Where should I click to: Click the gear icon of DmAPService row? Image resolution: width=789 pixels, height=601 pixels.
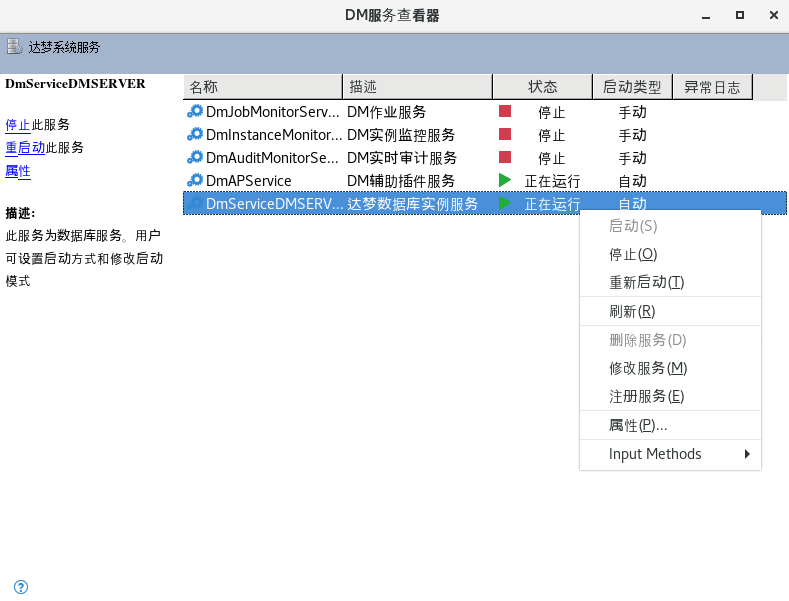click(195, 180)
